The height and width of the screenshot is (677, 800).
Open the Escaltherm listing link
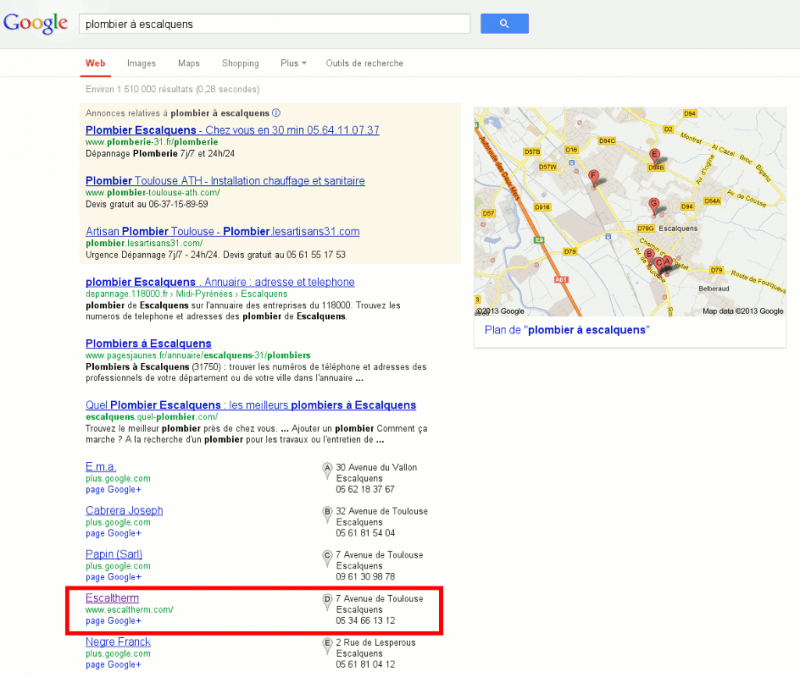(x=112, y=598)
